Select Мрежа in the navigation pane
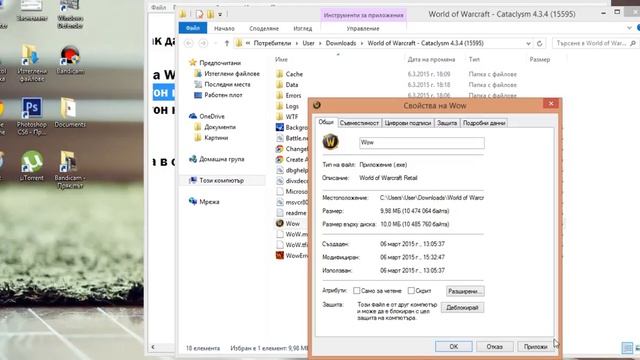The height and width of the screenshot is (360, 640). (204, 202)
